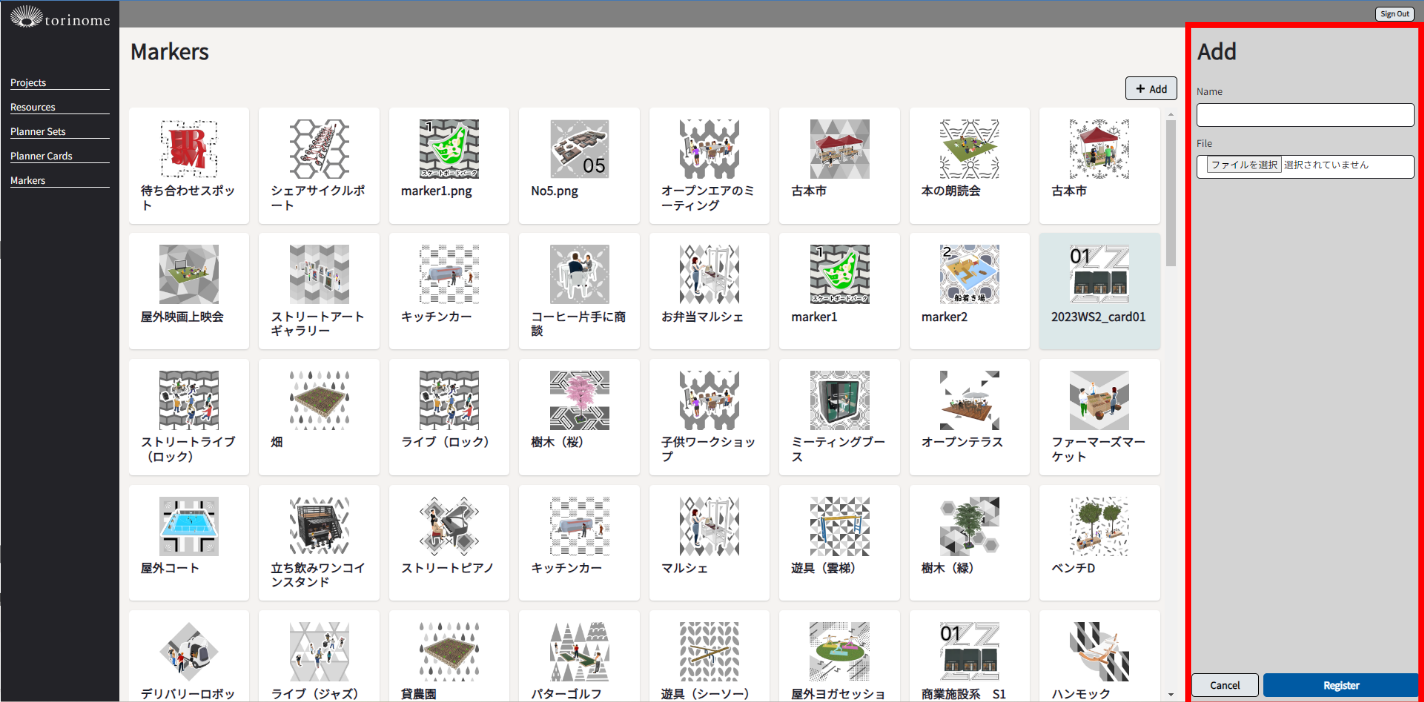Screen dimensions: 1424x702
Task: Open Projects in the sidebar
Action: point(28,83)
